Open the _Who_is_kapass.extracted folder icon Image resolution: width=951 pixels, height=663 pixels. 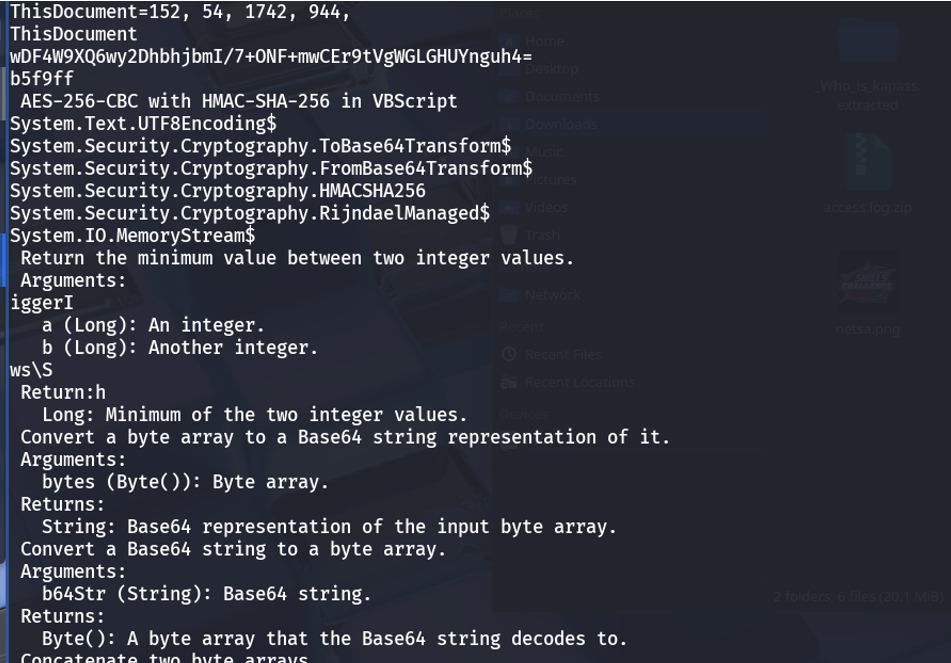pos(867,40)
